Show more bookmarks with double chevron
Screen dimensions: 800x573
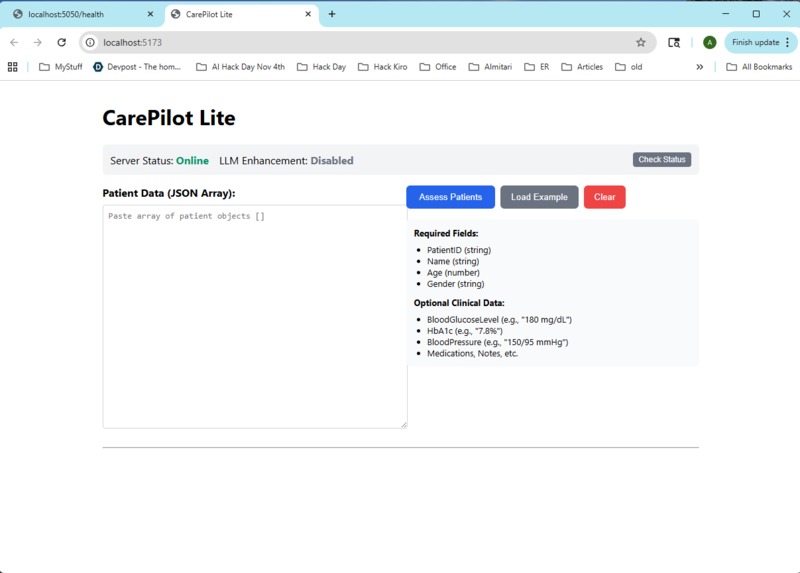(699, 67)
